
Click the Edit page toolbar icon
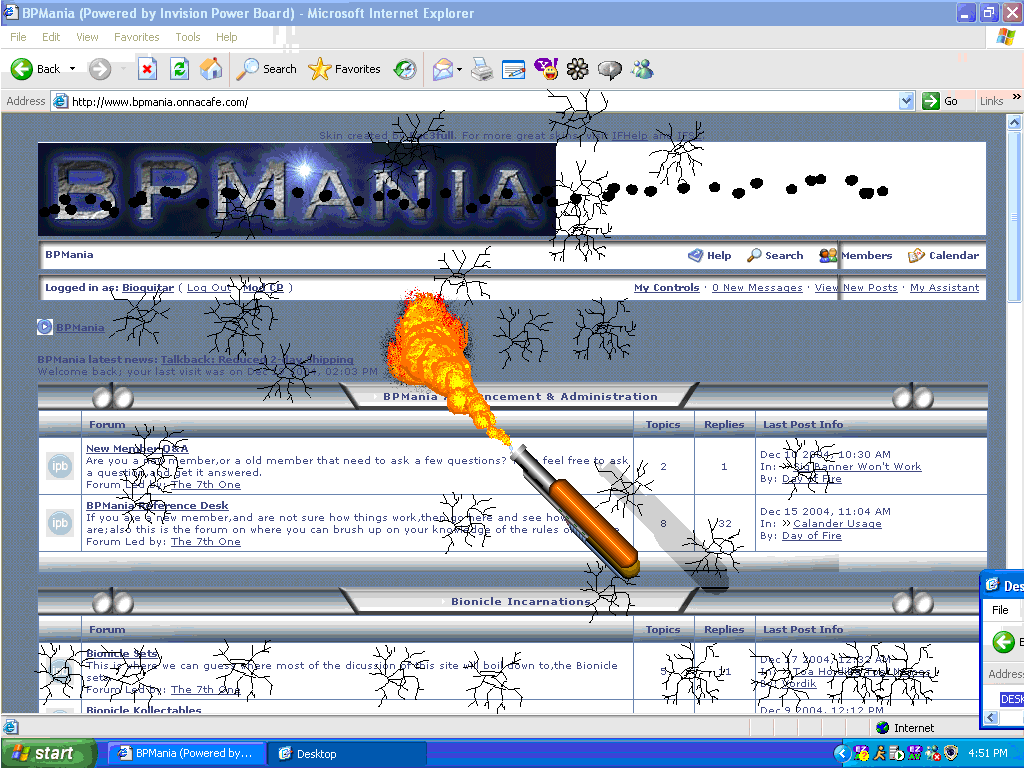514,69
